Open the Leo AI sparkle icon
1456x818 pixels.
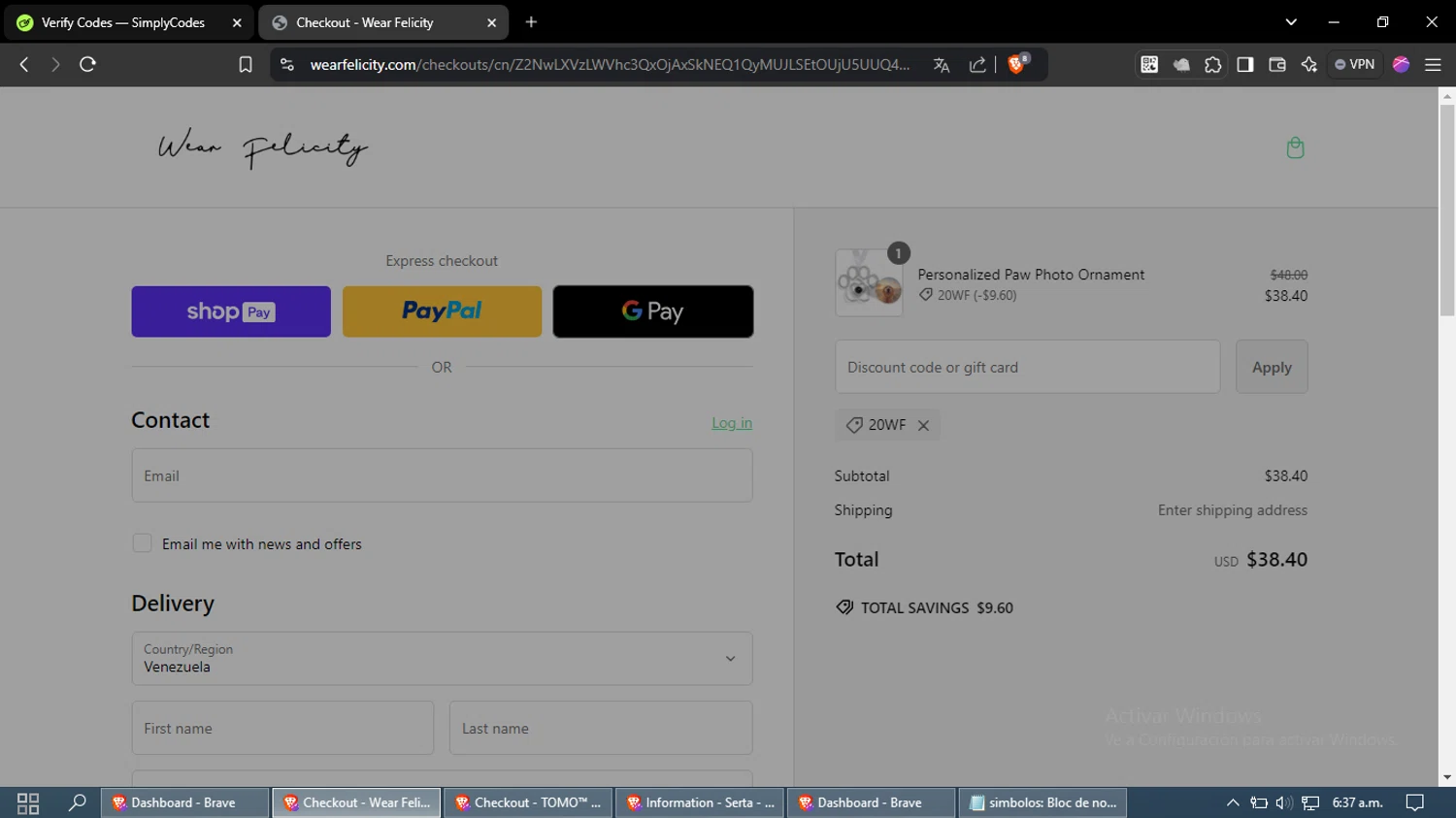[x=1309, y=64]
